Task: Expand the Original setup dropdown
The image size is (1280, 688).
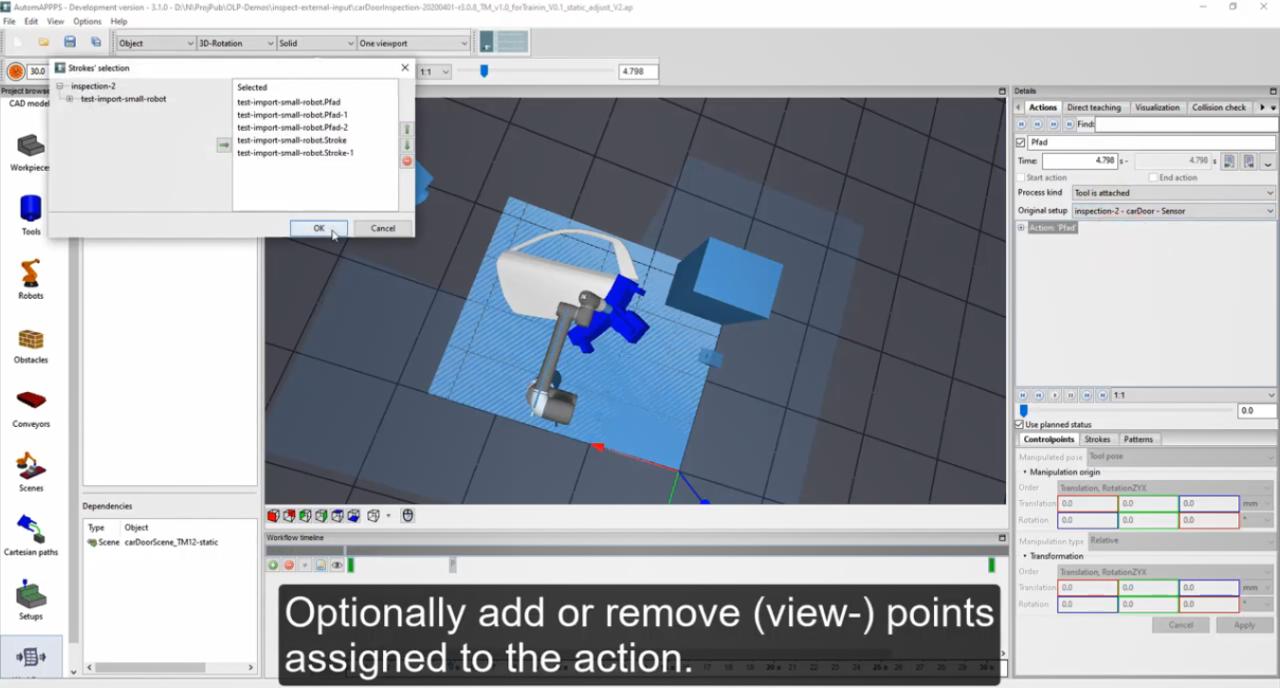Action: (1173, 211)
